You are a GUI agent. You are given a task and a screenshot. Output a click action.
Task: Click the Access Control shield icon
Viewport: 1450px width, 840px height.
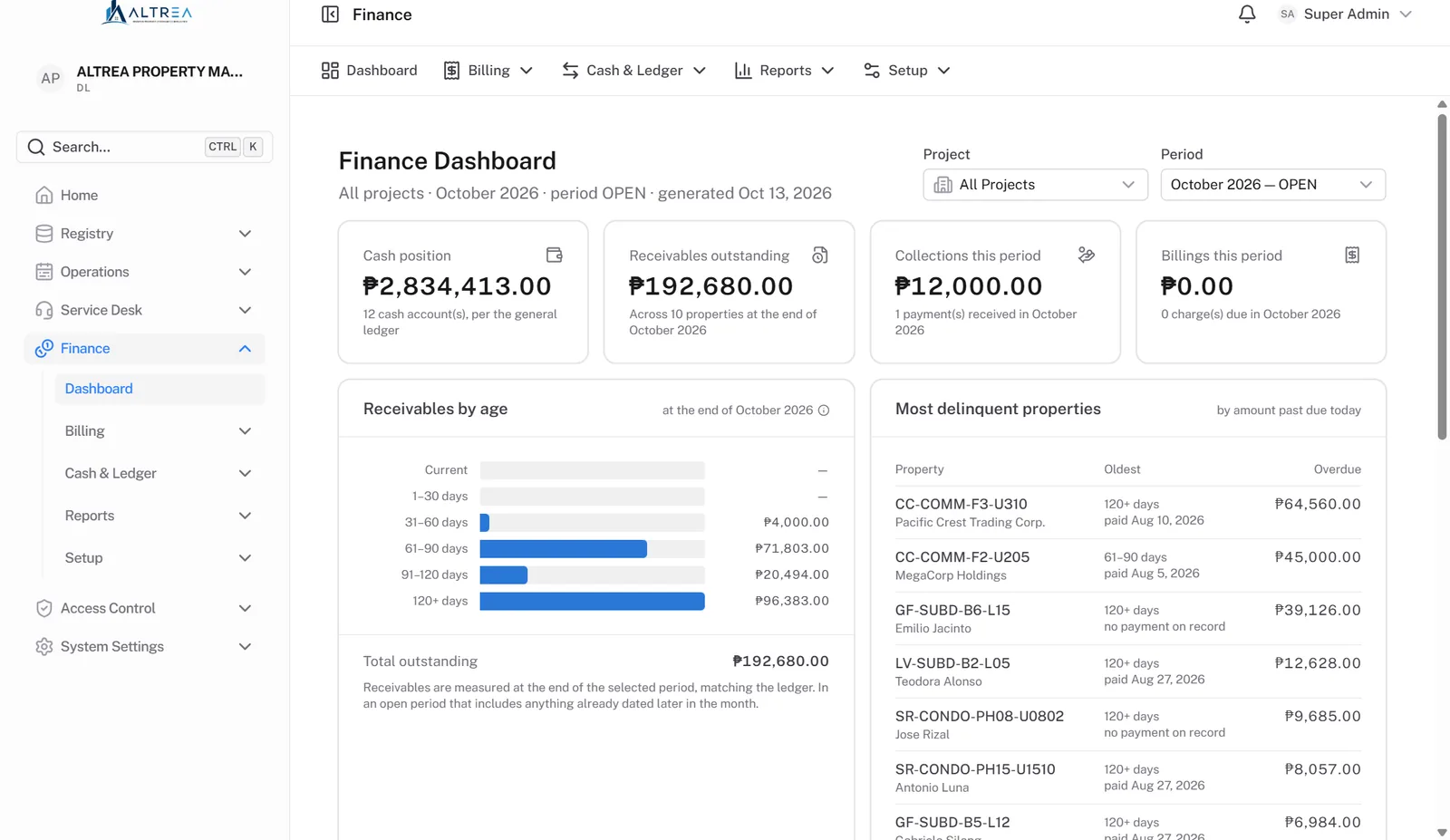point(43,608)
